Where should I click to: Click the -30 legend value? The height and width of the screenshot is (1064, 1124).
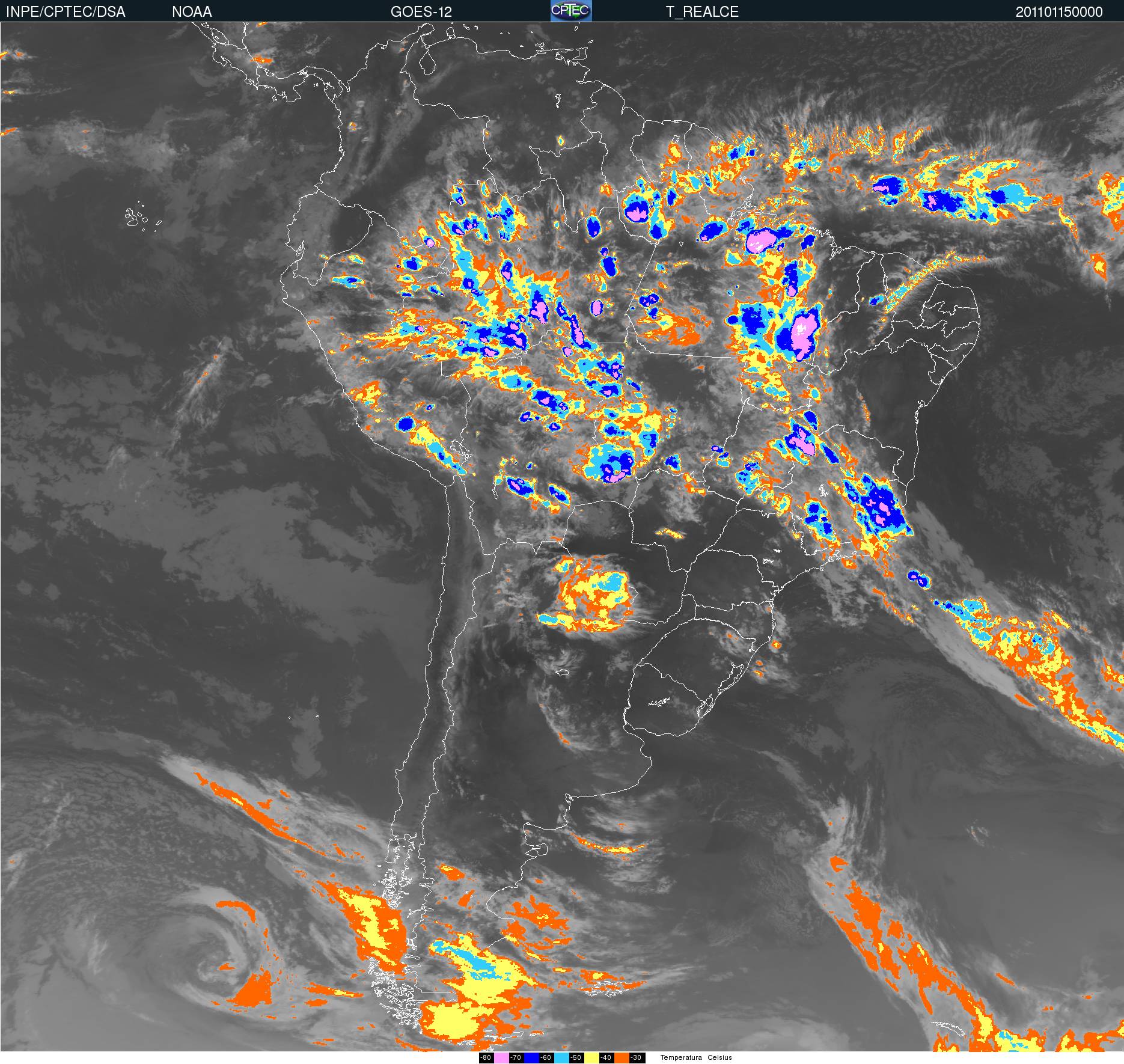[636, 1058]
